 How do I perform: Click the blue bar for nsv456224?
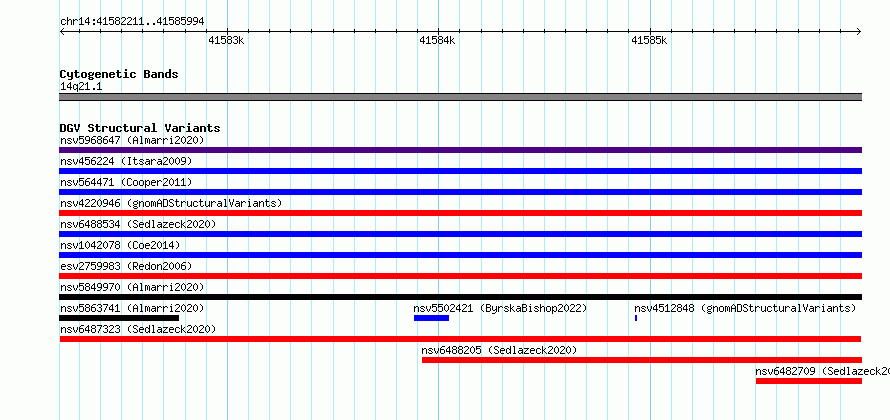click(460, 171)
